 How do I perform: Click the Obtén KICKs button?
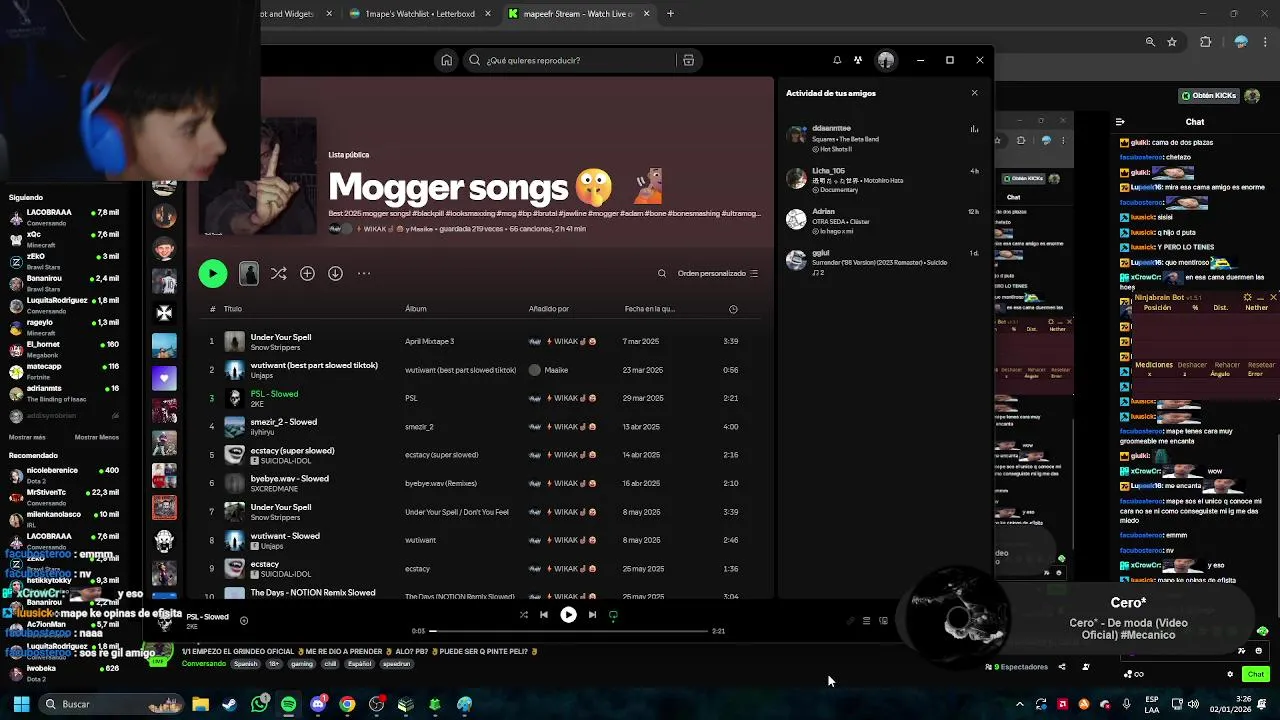click(x=1209, y=96)
